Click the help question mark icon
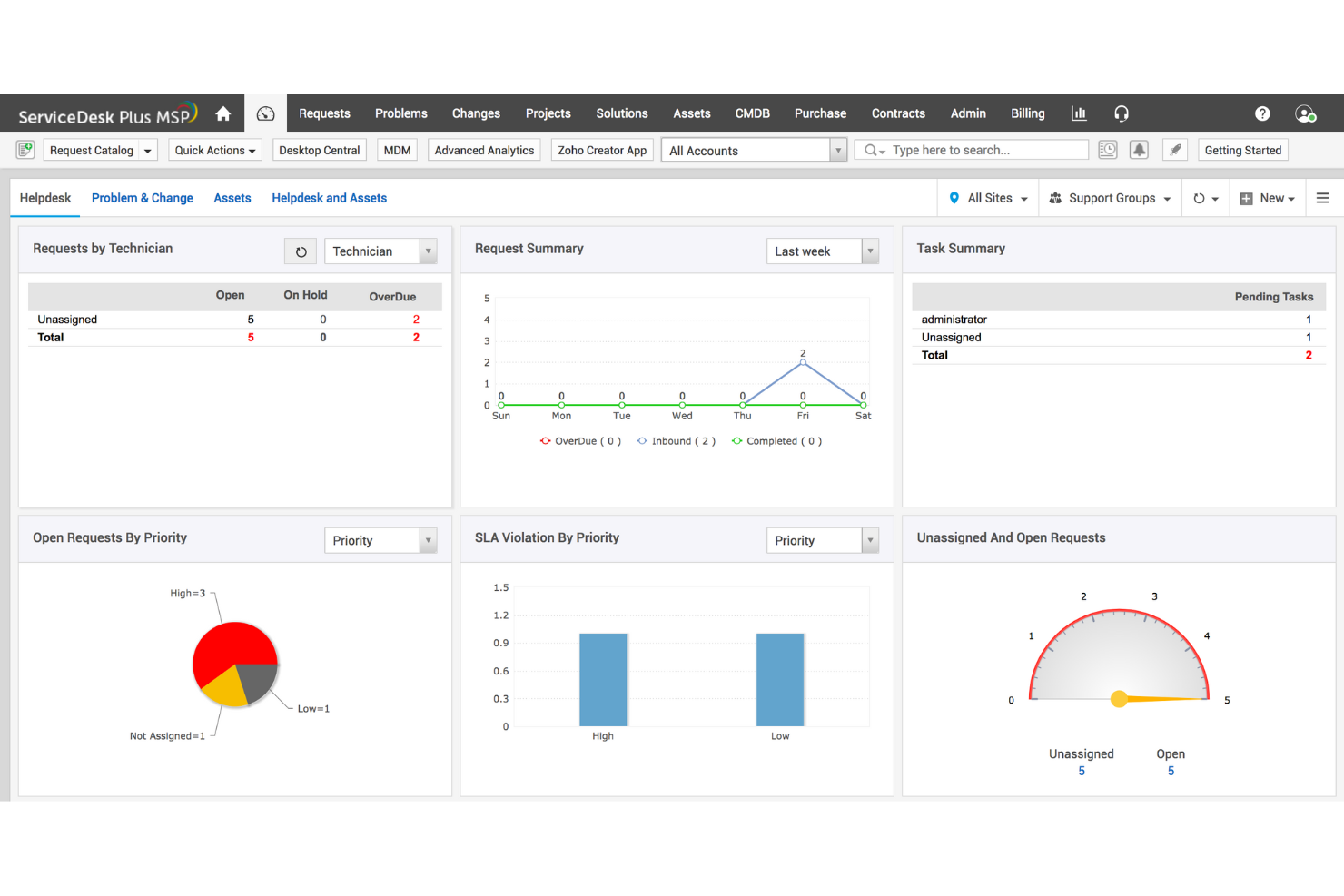The image size is (1344, 896). click(x=1262, y=113)
